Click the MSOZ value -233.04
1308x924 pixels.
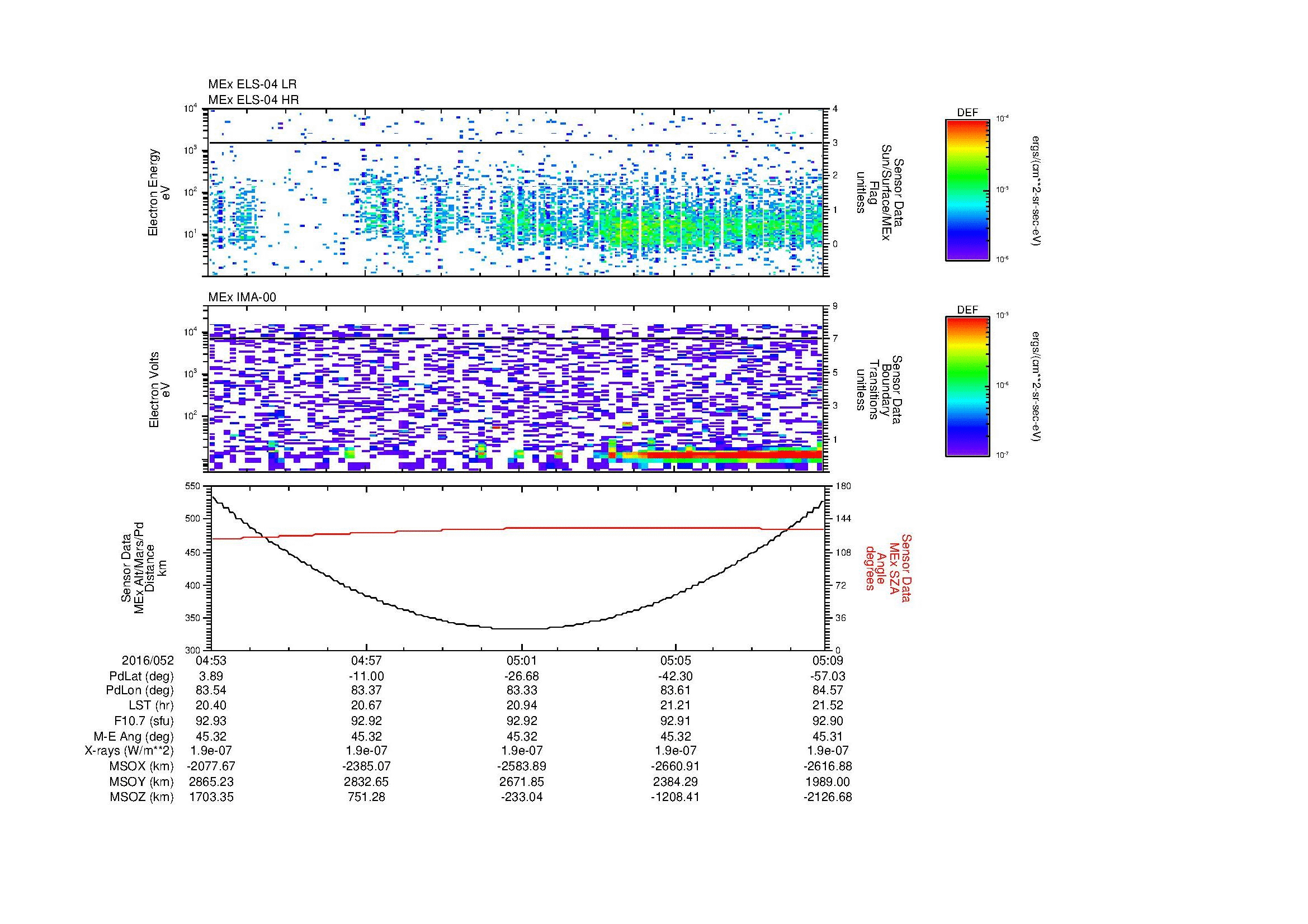pos(522,797)
